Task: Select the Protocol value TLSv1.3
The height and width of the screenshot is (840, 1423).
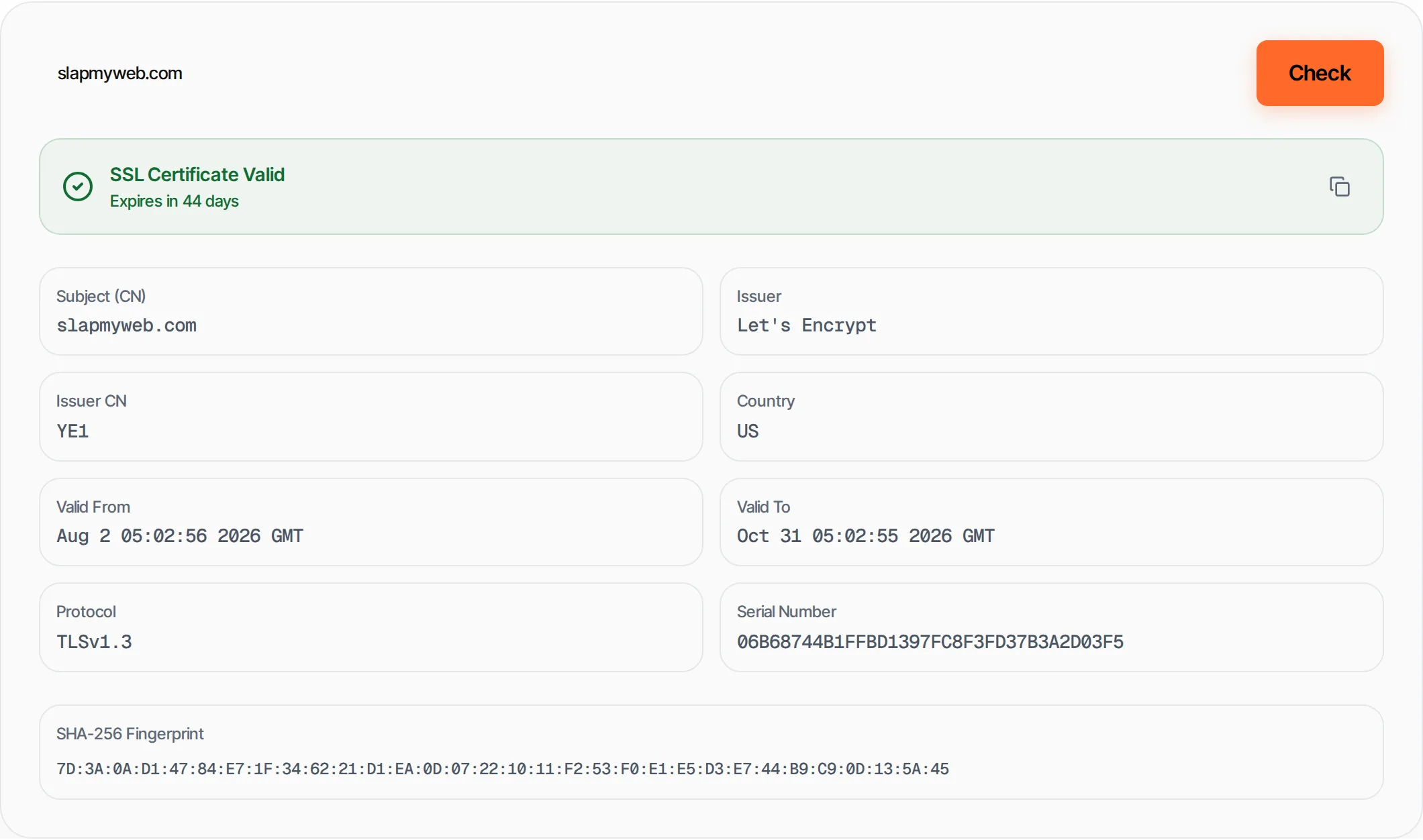Action: pos(94,642)
